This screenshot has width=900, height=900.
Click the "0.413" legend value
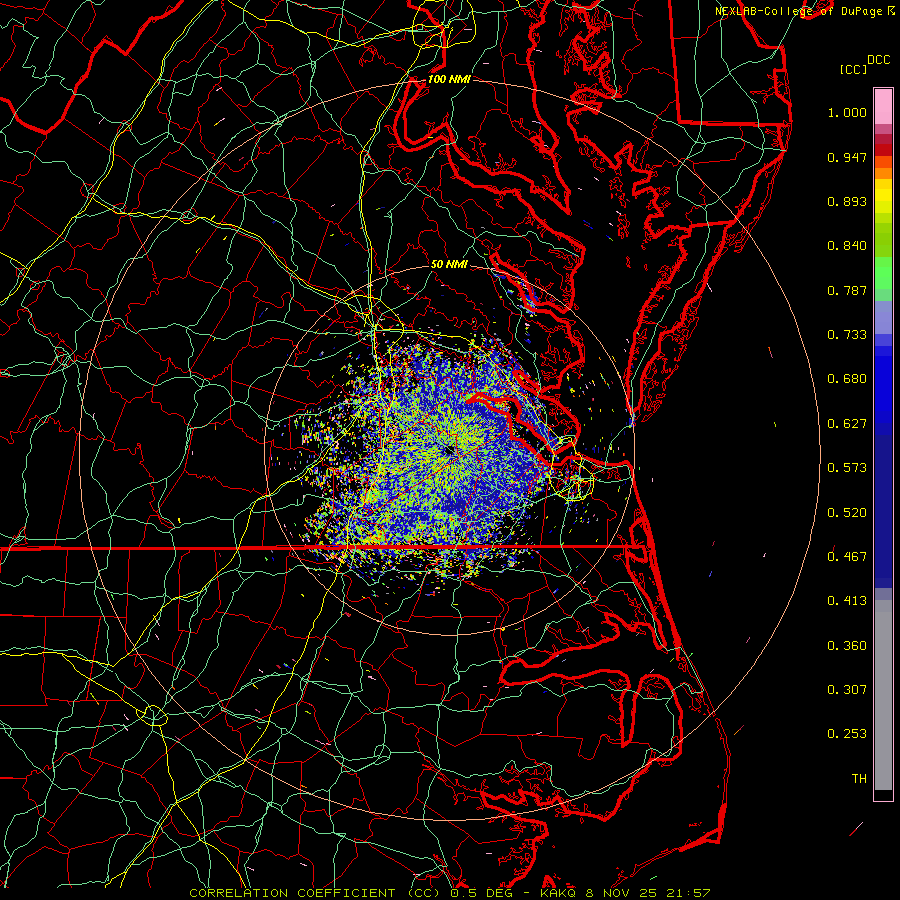(x=847, y=601)
